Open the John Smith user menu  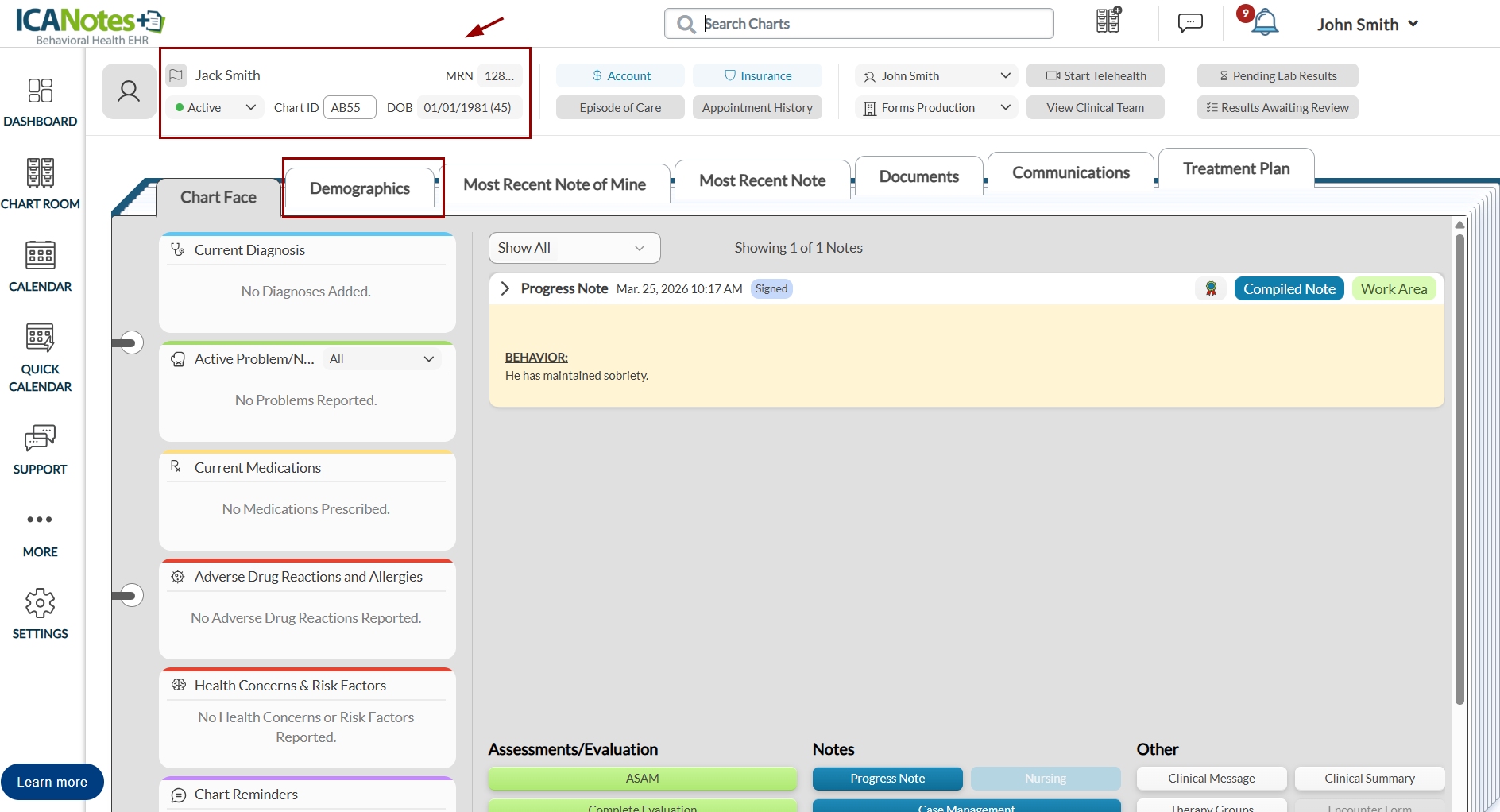click(1367, 25)
